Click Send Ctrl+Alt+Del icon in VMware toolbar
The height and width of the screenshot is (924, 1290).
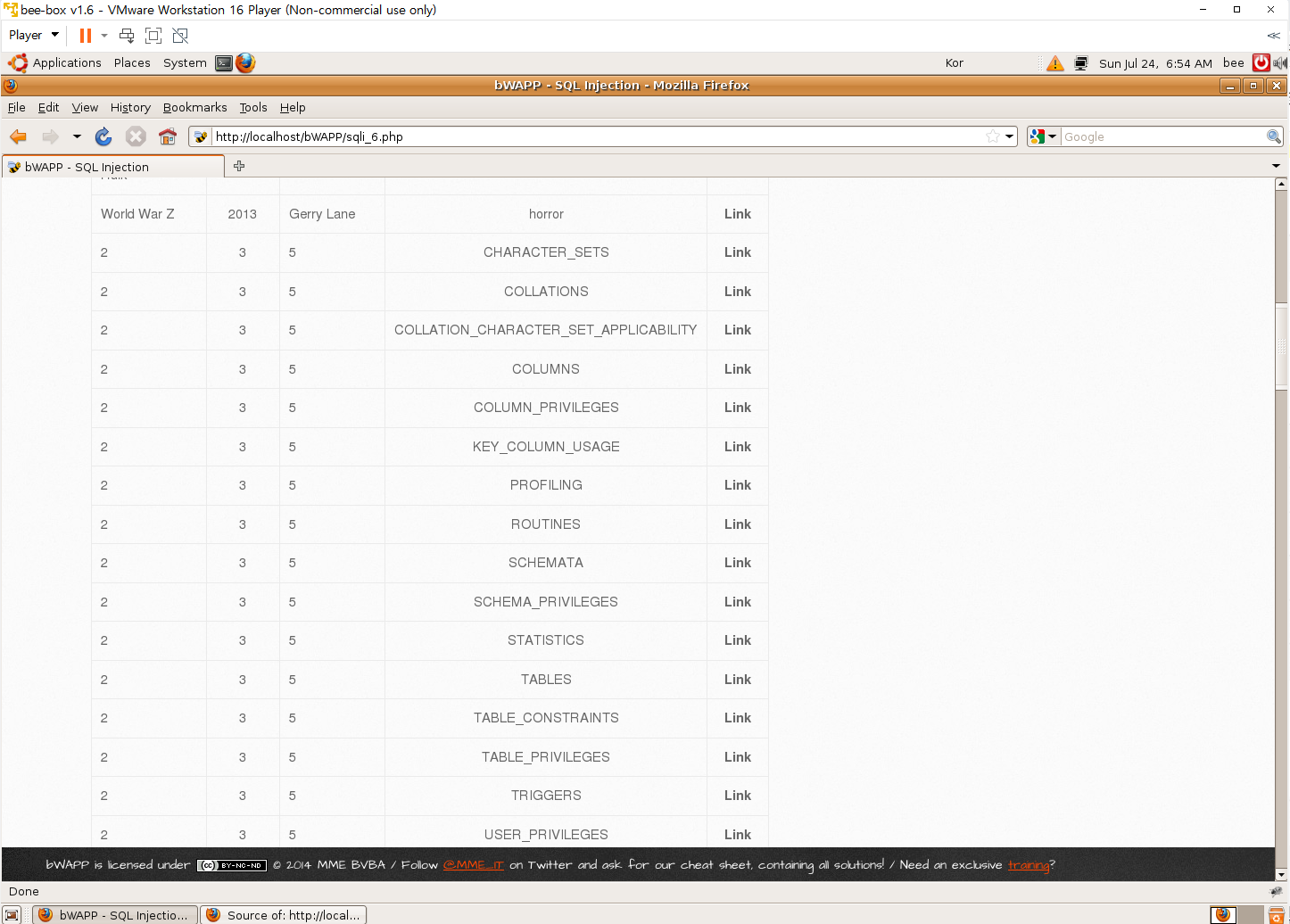pos(127,36)
